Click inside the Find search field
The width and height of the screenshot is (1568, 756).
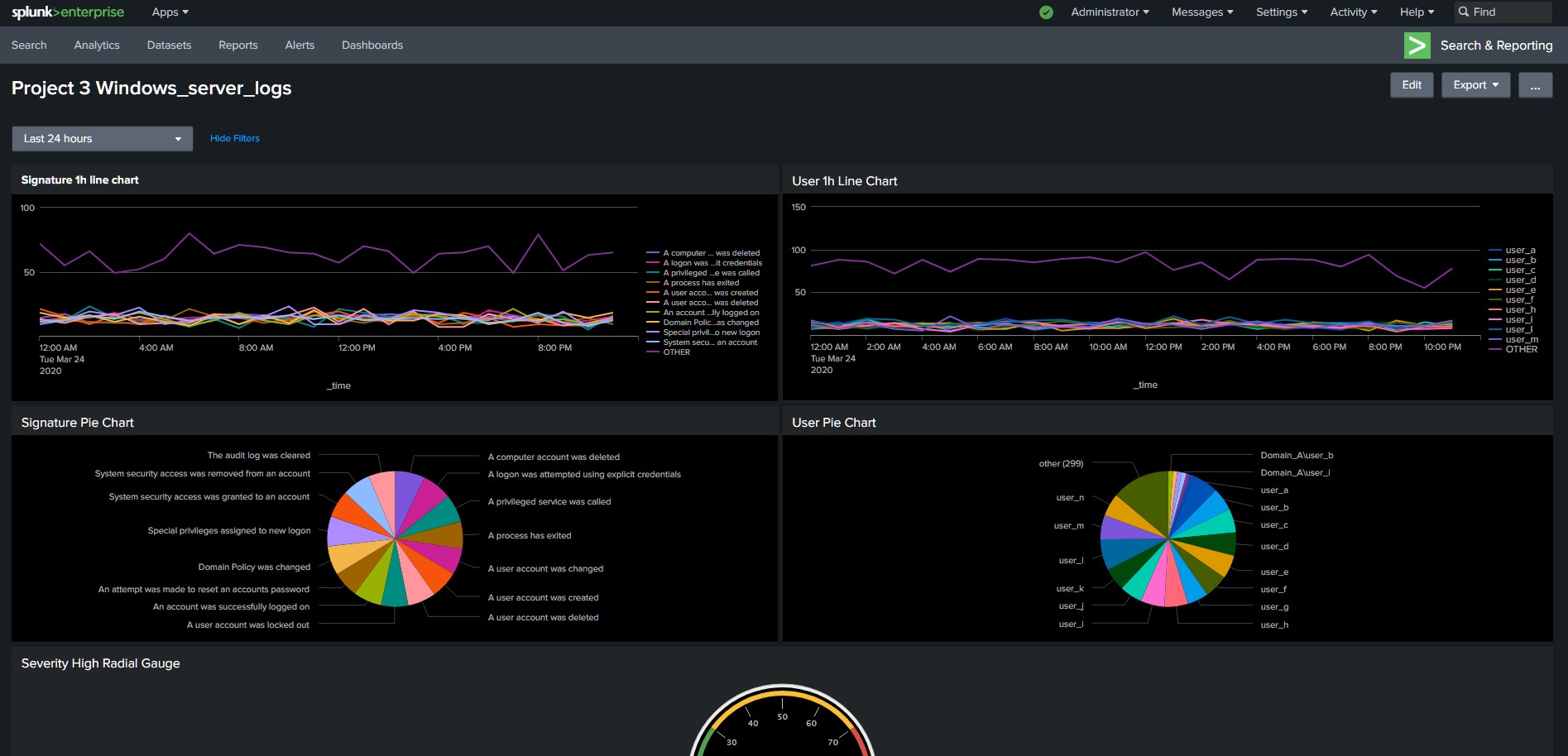click(1506, 12)
